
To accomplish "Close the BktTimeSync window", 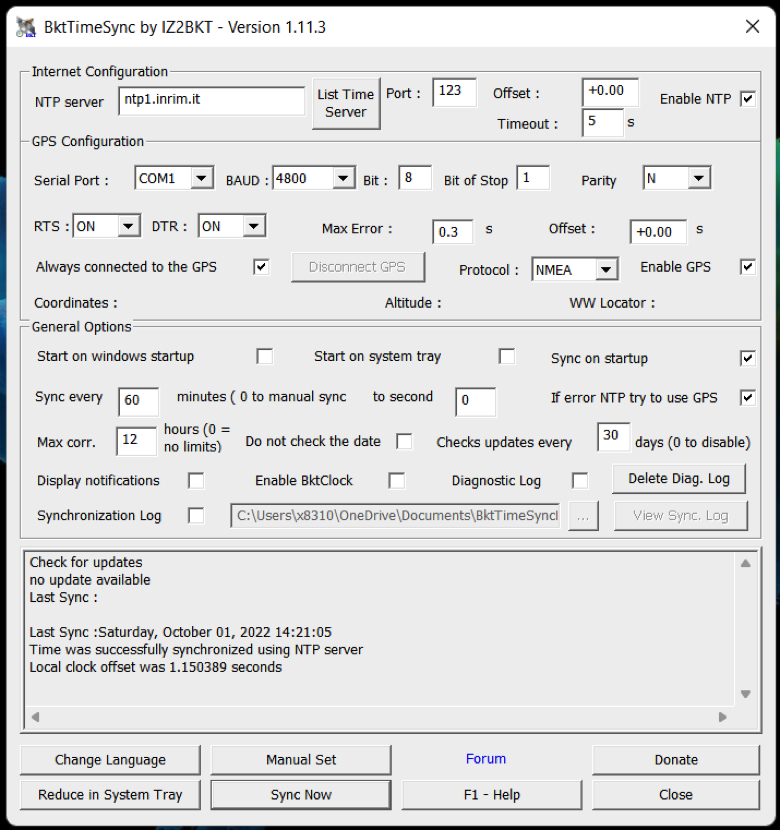I will point(752,26).
